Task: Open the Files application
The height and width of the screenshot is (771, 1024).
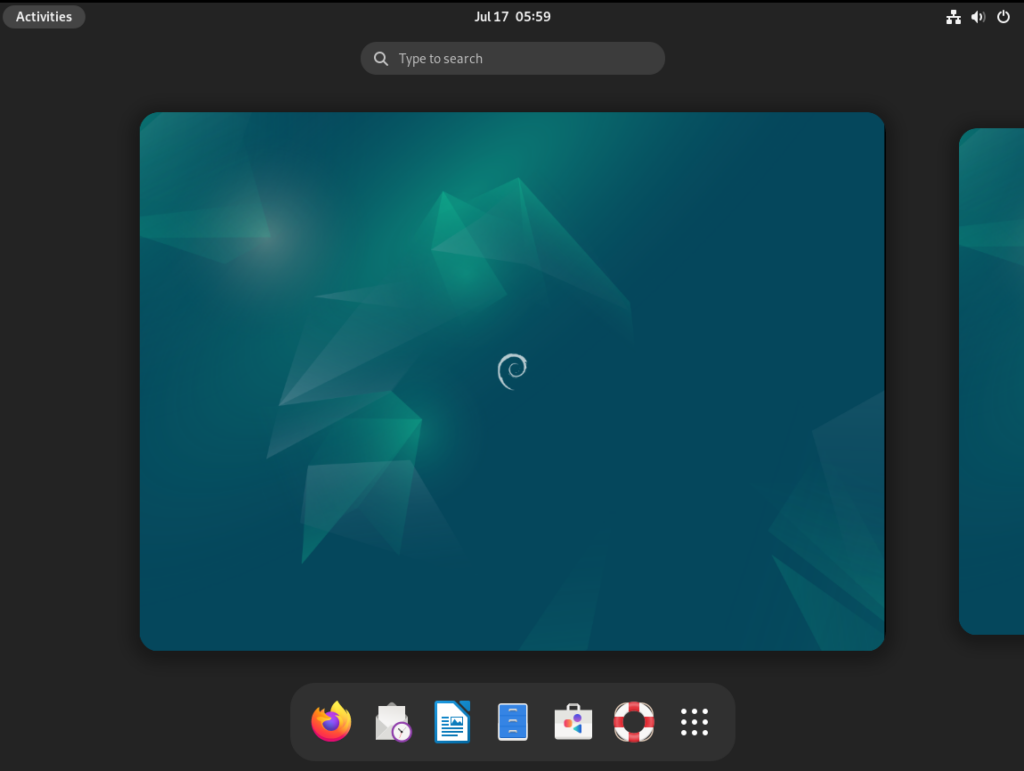Action: pyautogui.click(x=513, y=722)
